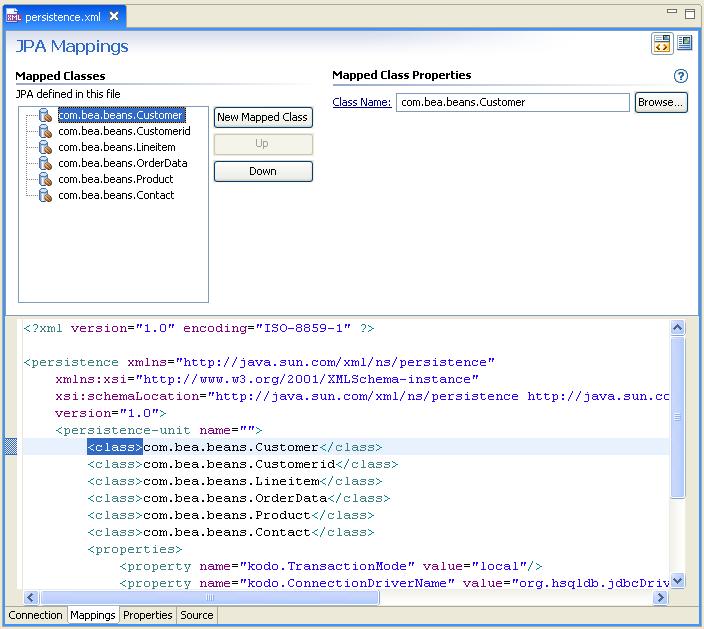Click the form view icon at top right
The width and height of the screenshot is (704, 629).
click(x=685, y=43)
